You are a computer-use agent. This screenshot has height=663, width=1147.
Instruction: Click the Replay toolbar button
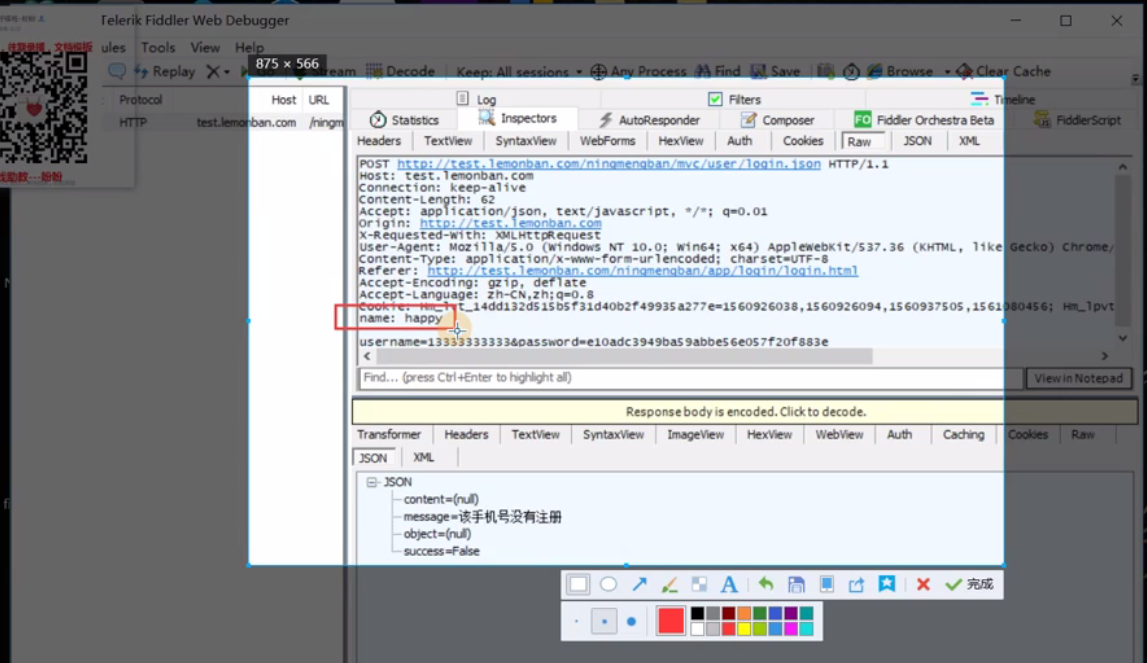(165, 72)
